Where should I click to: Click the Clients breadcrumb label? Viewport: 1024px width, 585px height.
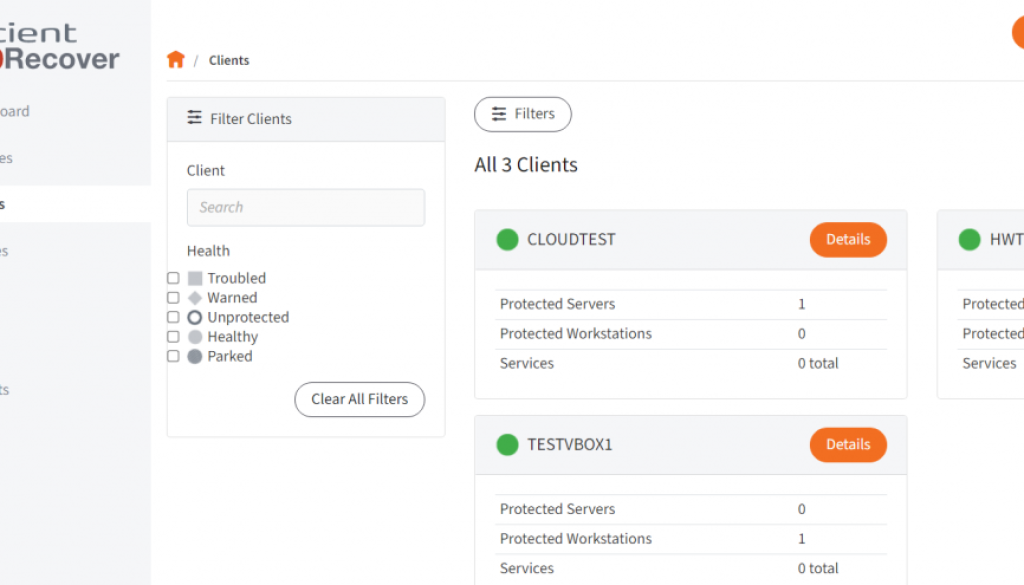(229, 60)
